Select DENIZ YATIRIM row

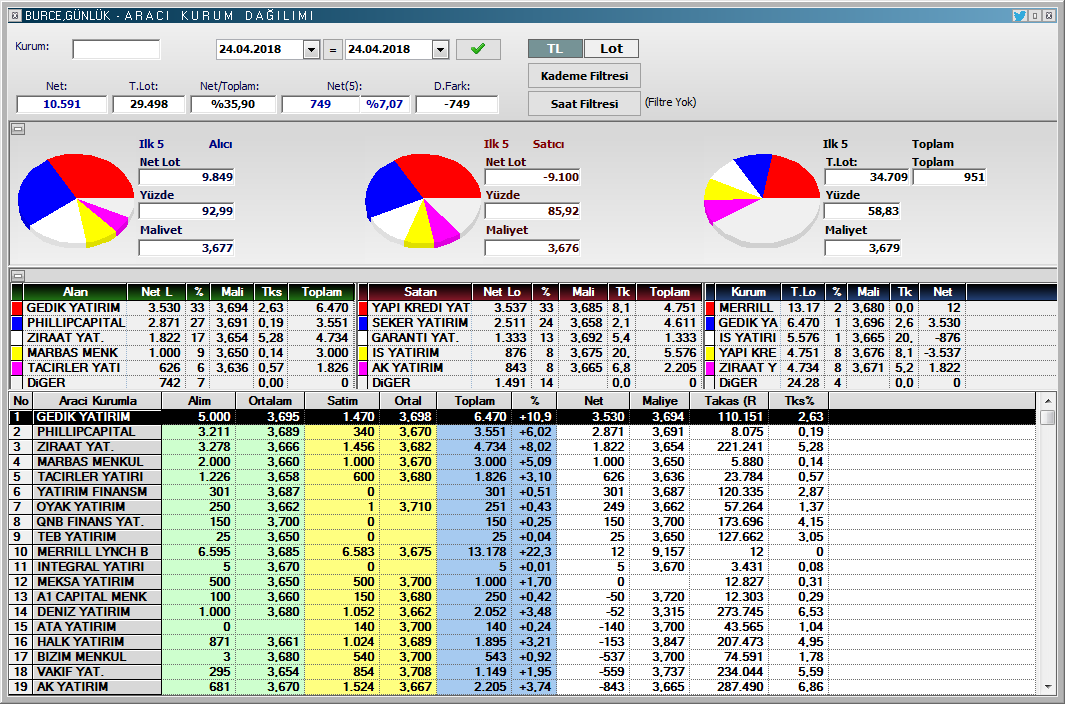click(x=522, y=612)
